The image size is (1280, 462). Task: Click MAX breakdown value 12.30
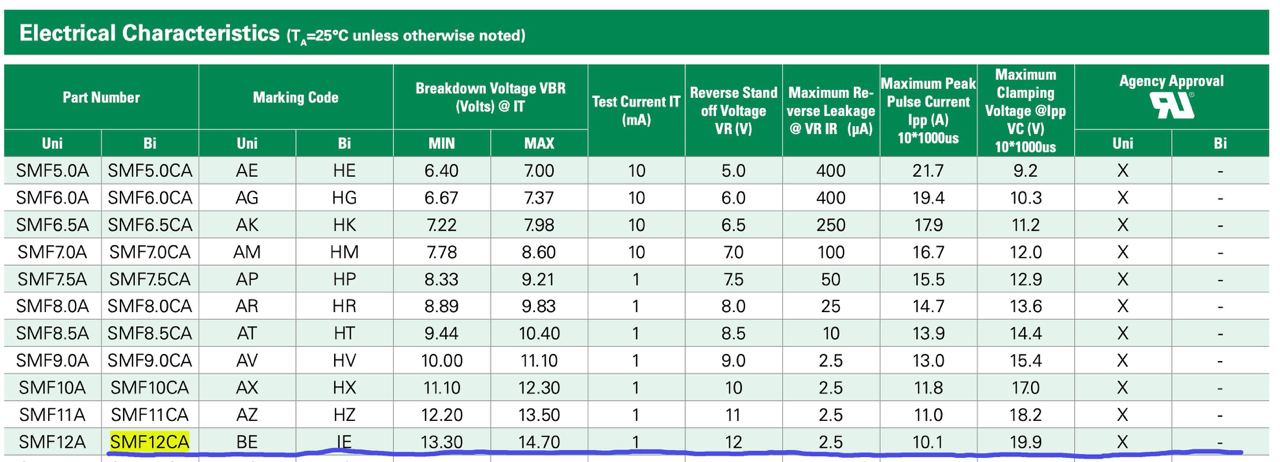click(539, 387)
